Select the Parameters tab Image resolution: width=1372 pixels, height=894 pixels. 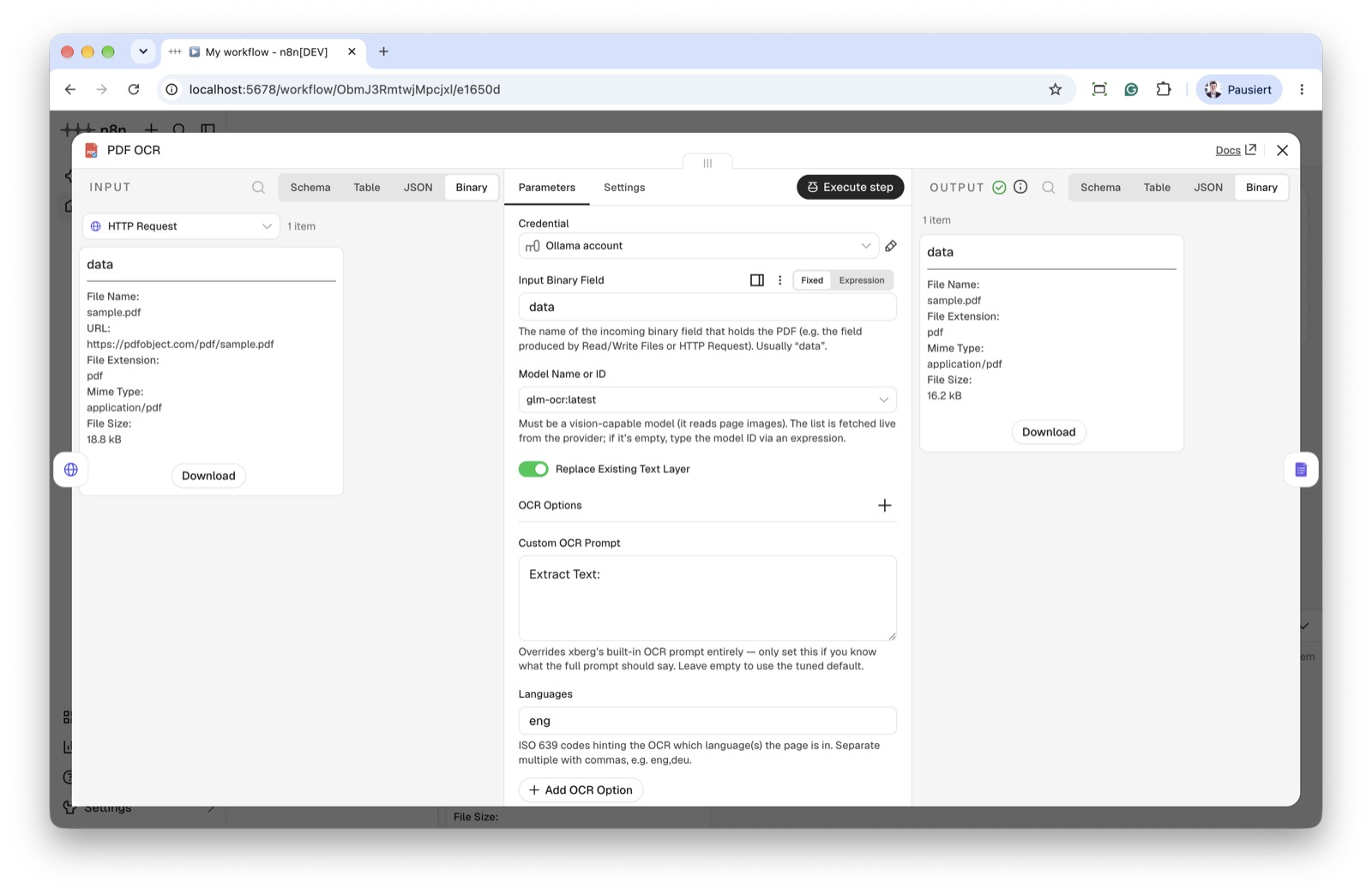click(x=546, y=187)
